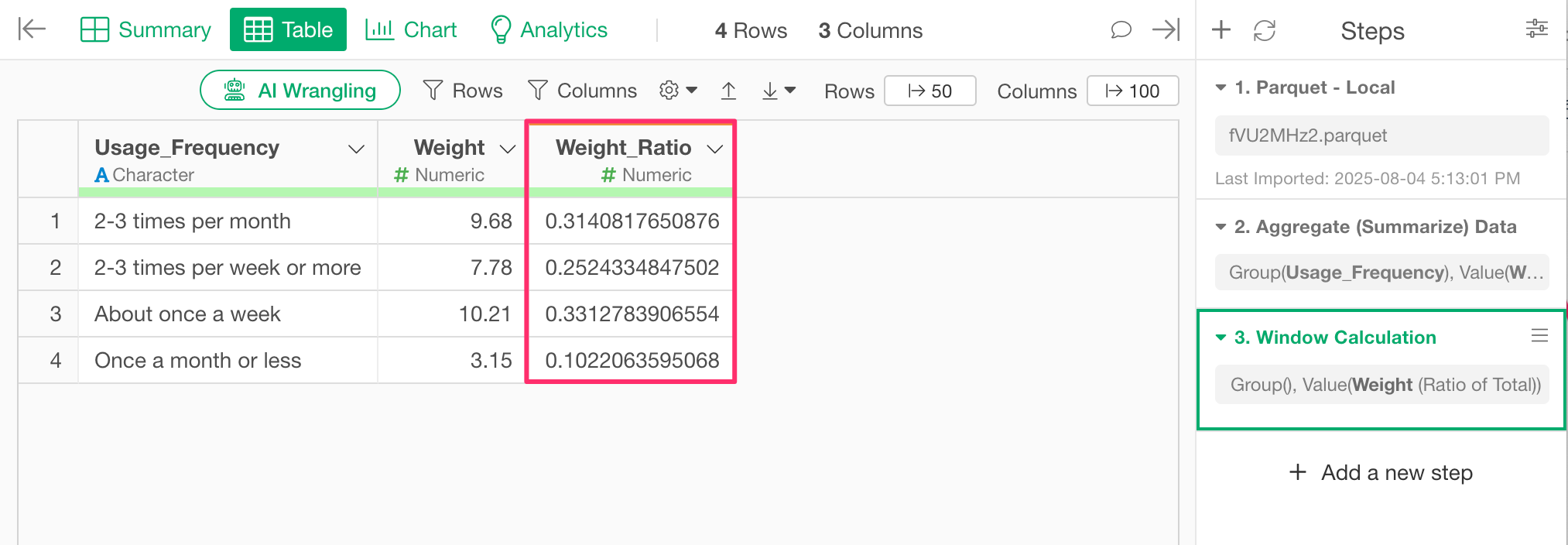1568x545 pixels.
Task: Click Add a new step
Action: pyautogui.click(x=1381, y=472)
